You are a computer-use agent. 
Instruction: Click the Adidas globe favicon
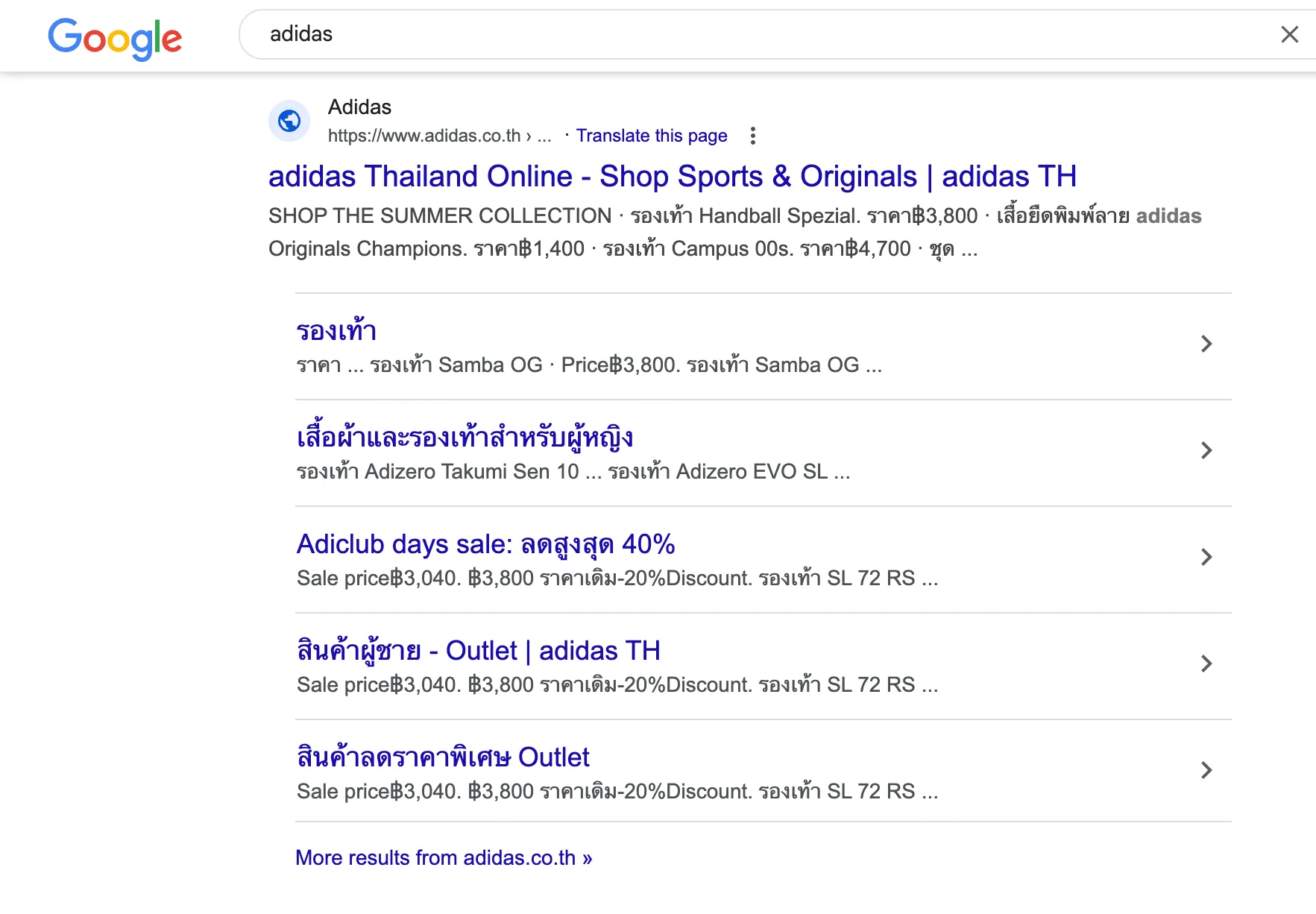pyautogui.click(x=289, y=121)
